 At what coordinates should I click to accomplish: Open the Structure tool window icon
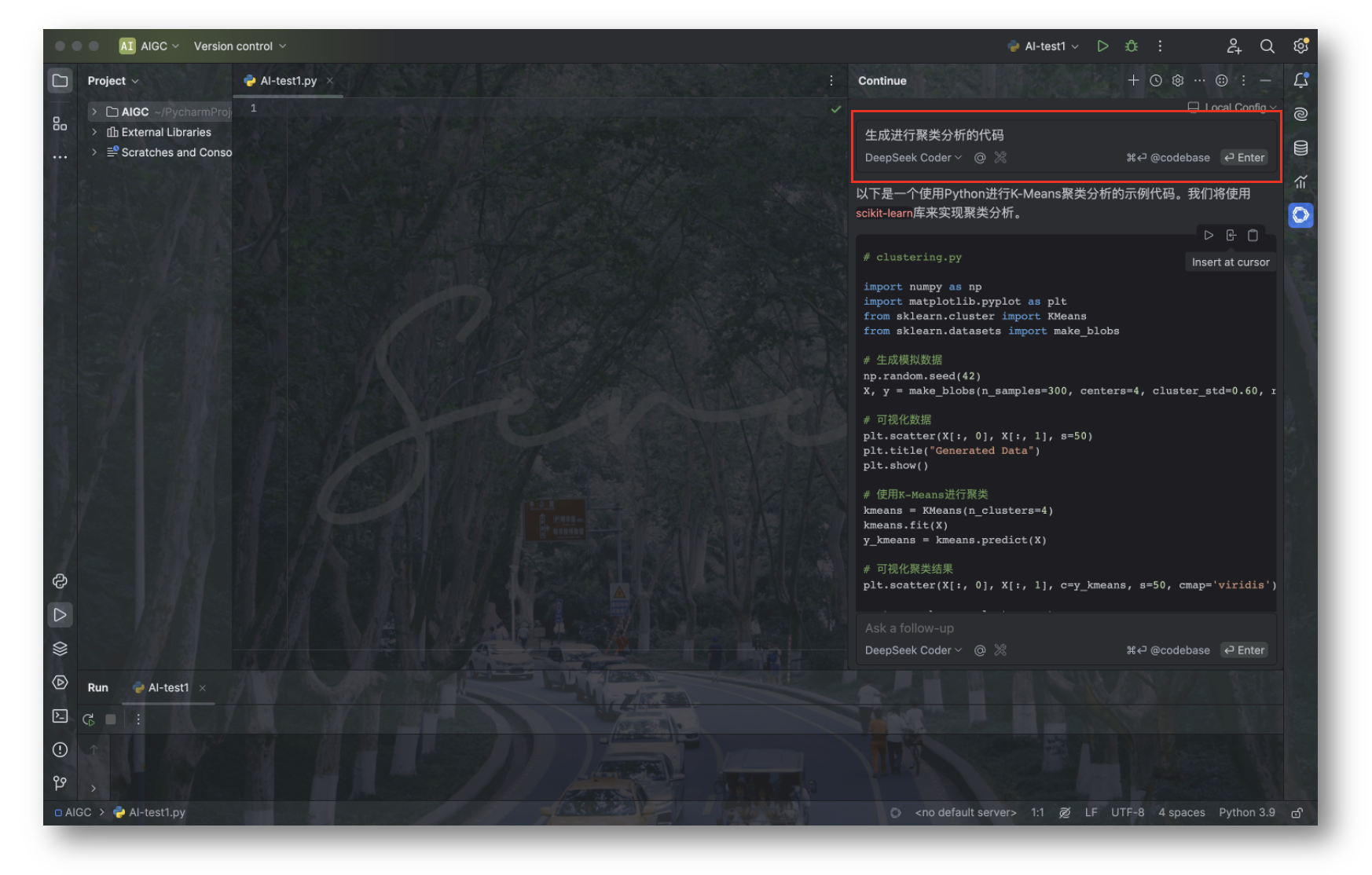tap(60, 123)
